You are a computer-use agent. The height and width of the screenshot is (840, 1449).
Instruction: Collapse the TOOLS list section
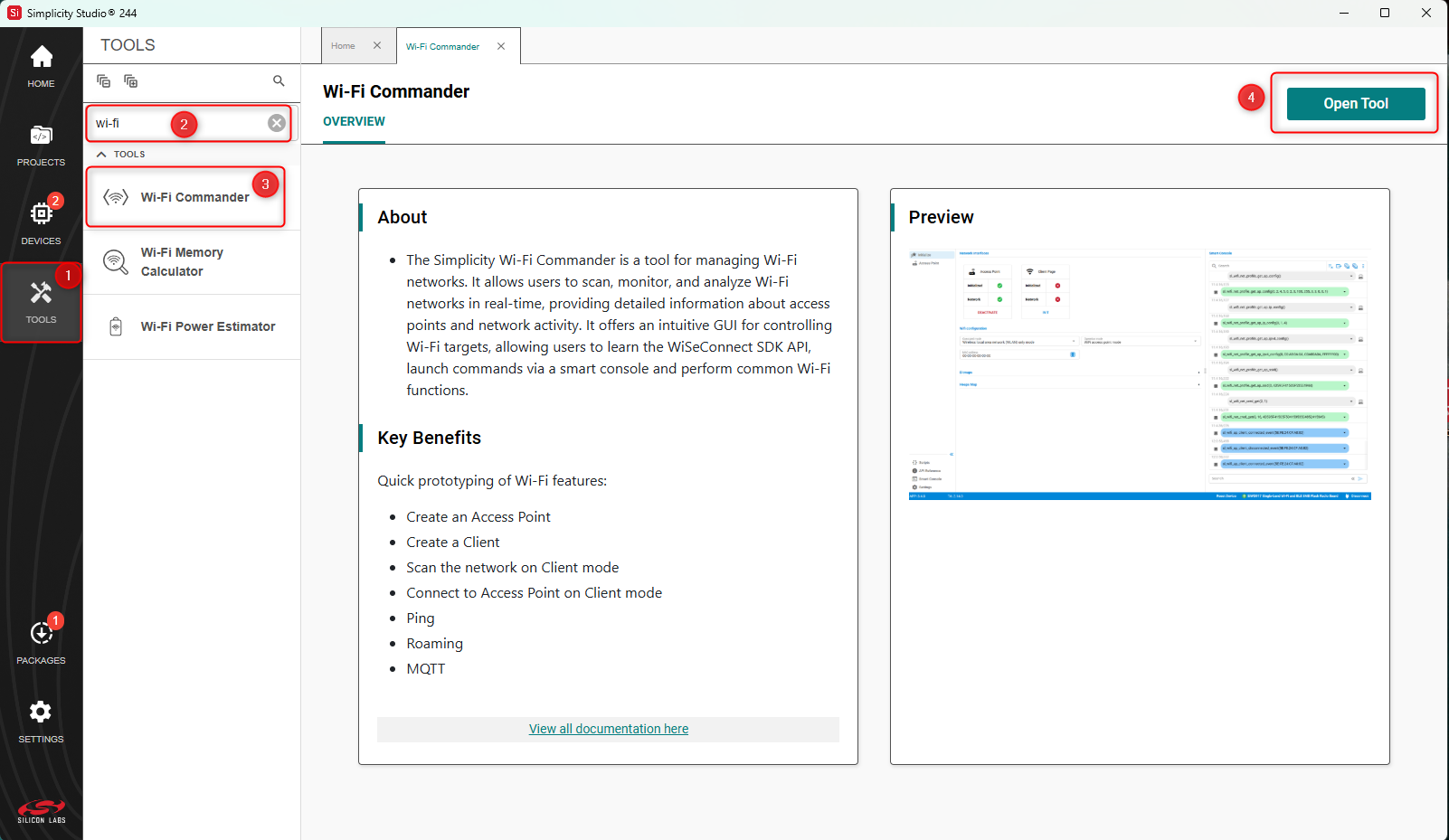[x=101, y=155]
